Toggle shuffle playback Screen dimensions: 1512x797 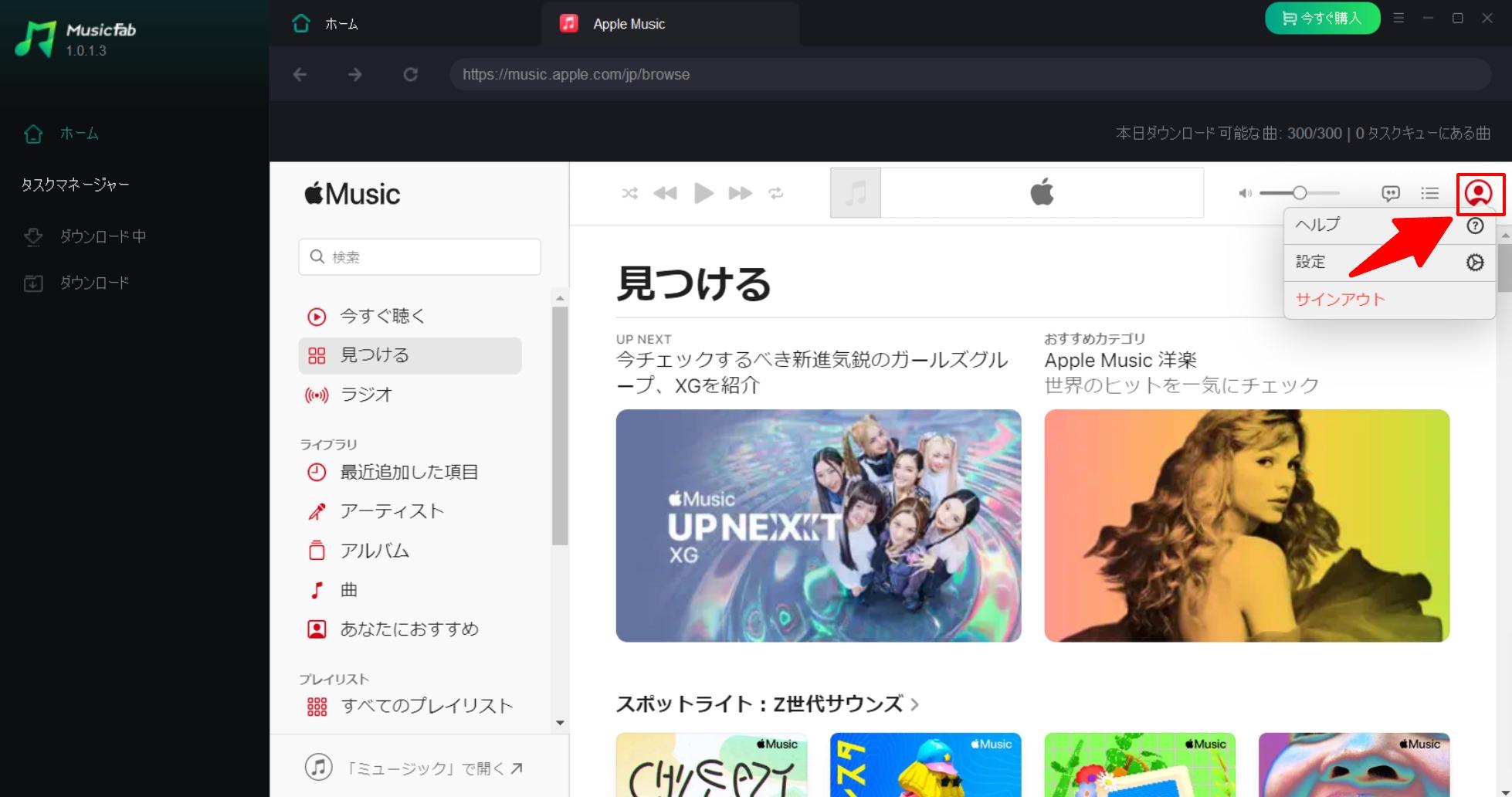[x=630, y=193]
